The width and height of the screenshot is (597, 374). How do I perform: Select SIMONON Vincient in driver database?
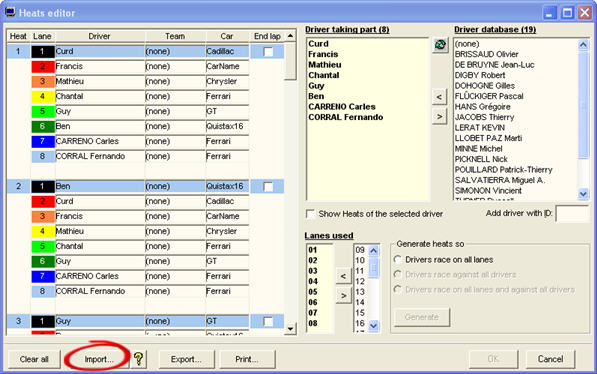(x=488, y=190)
